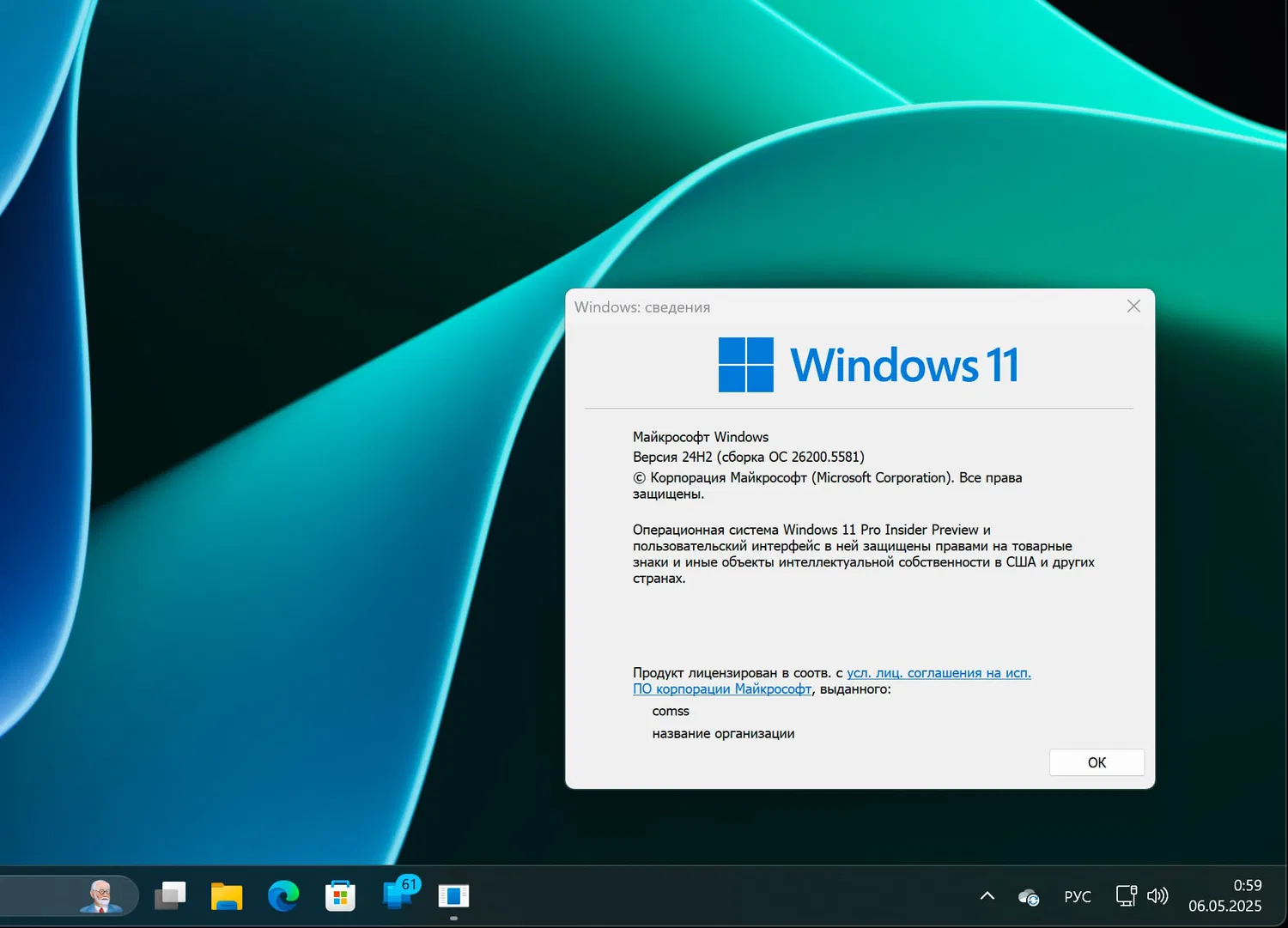The image size is (1288, 928).
Task: Open Microsoft Edge from the taskbar
Action: click(x=283, y=895)
